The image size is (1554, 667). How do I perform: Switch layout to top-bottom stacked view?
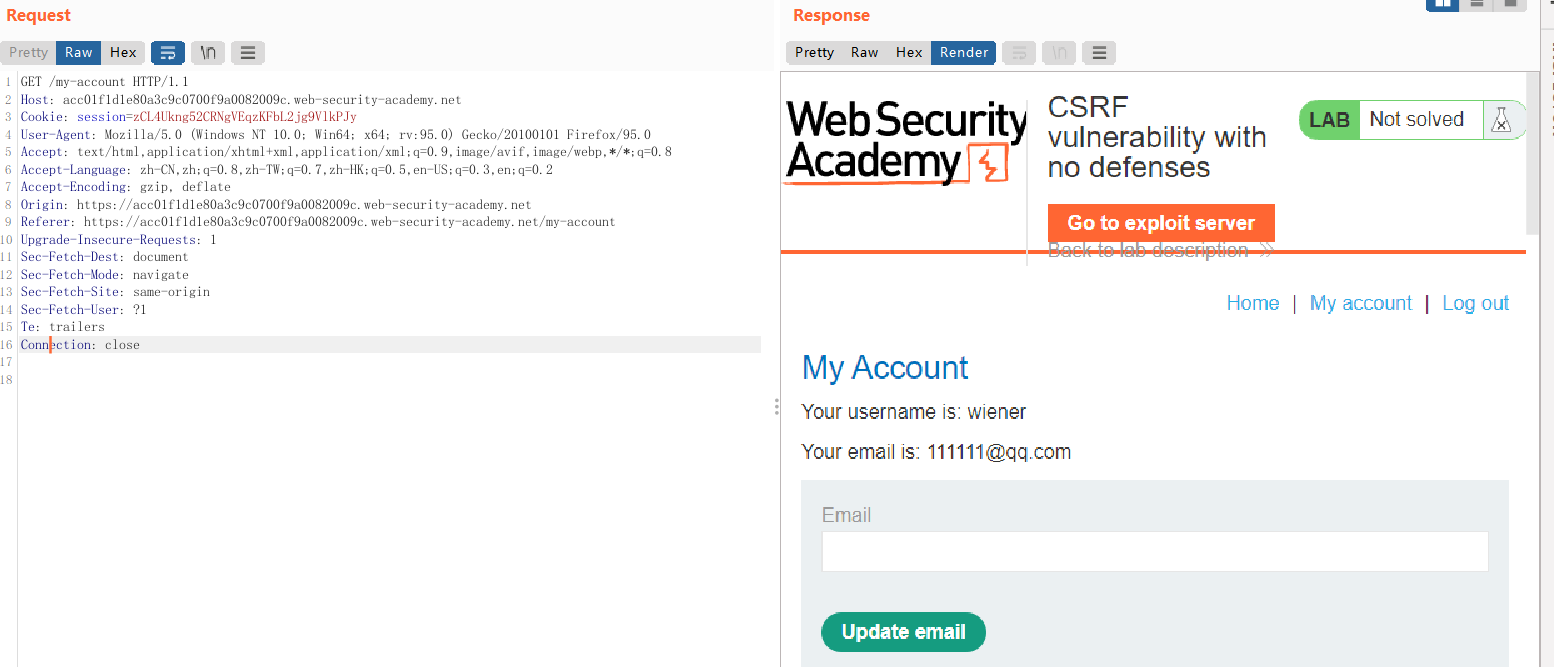pos(1477,4)
